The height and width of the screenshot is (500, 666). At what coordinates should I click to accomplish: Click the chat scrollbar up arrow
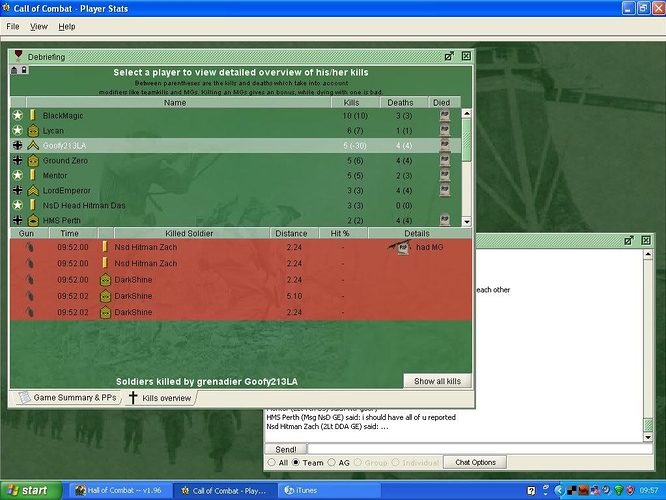pyautogui.click(x=648, y=254)
